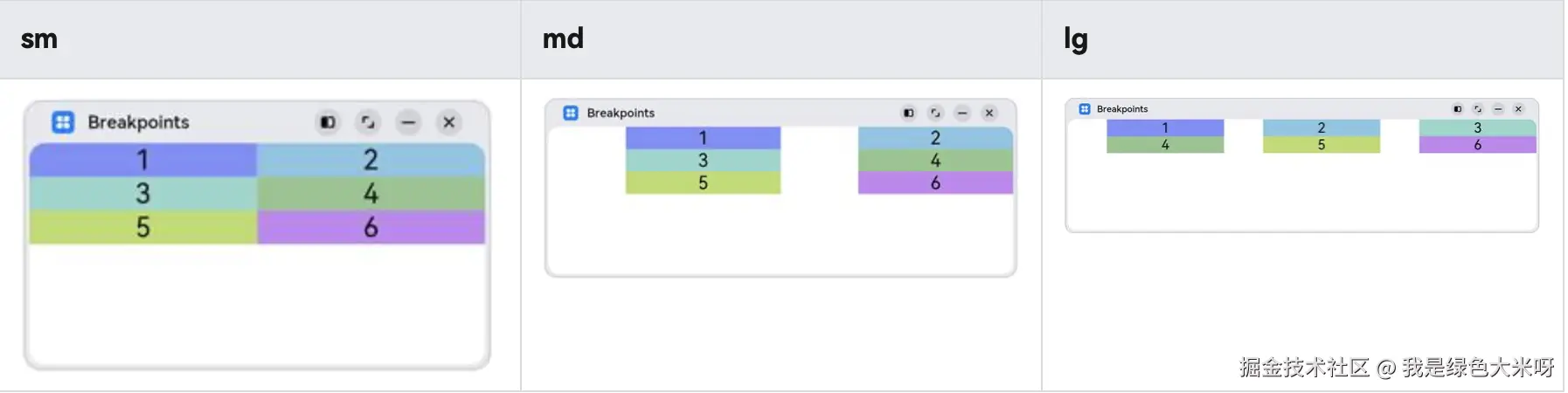Click the Breakpoints app icon in sm window
Viewport: 1568px width, 393px height.
[63, 122]
